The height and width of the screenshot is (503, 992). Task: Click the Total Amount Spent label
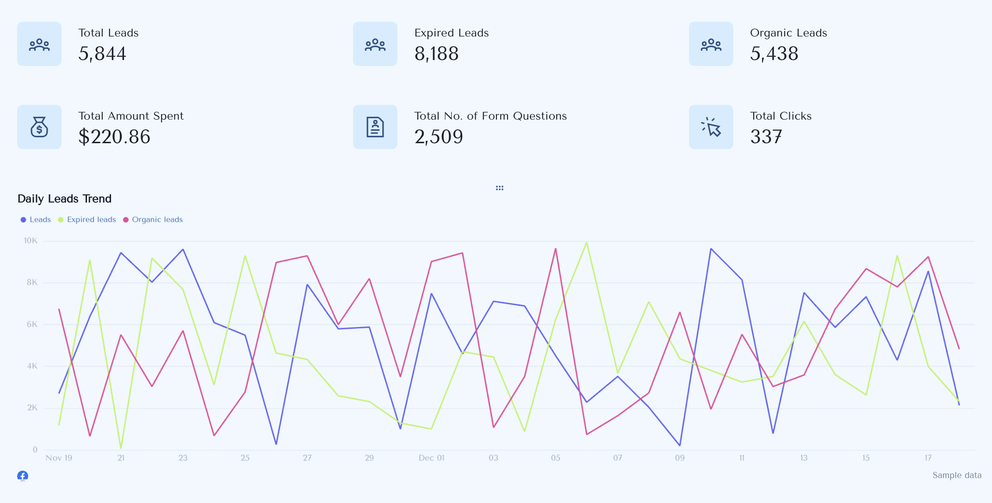pyautogui.click(x=131, y=116)
